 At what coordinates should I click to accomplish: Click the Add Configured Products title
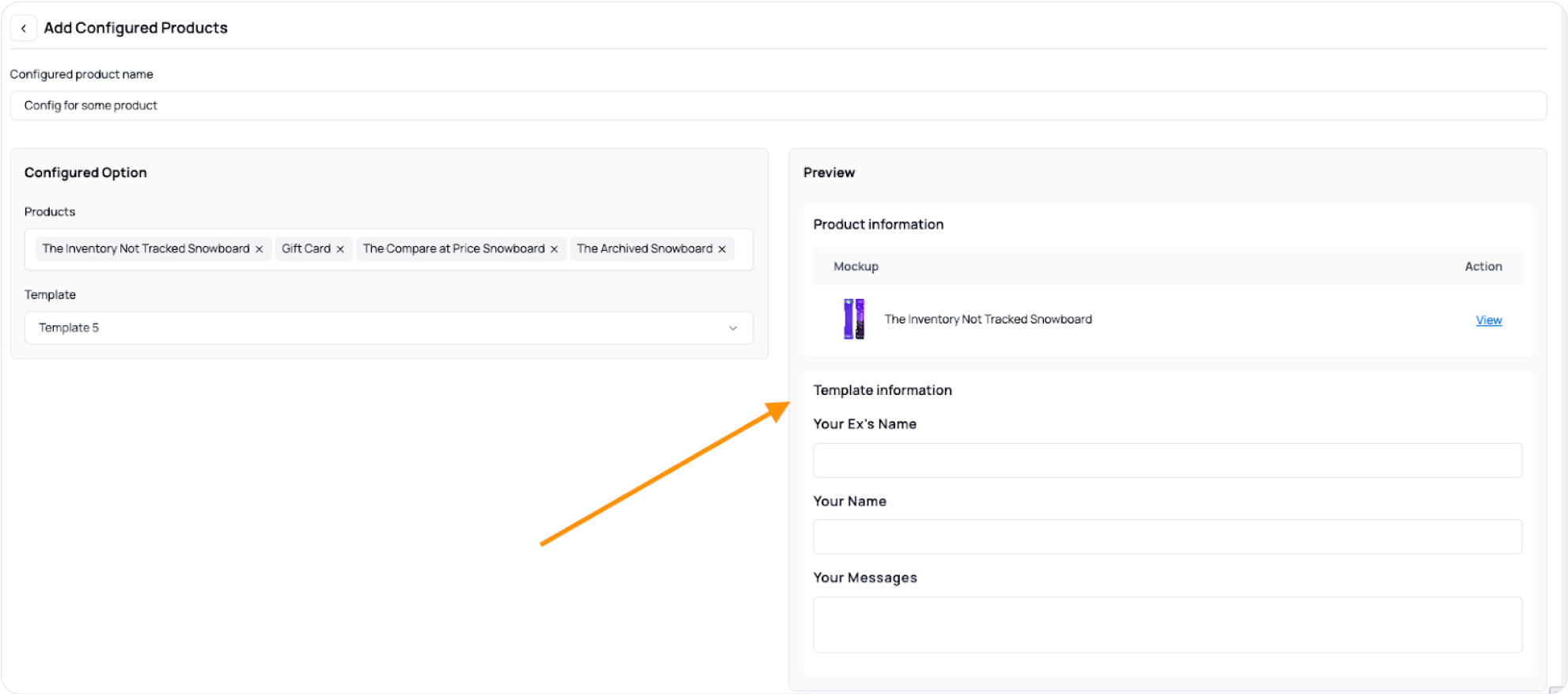click(x=135, y=28)
